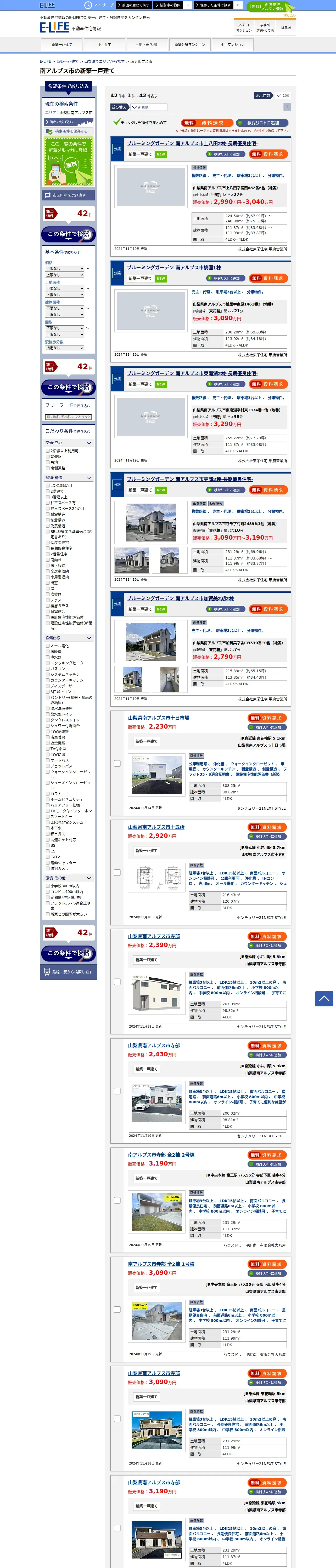Click 分譲 badge on 寺部2棟 listing
Viewport: 336px width, 1568px height.
117,485
